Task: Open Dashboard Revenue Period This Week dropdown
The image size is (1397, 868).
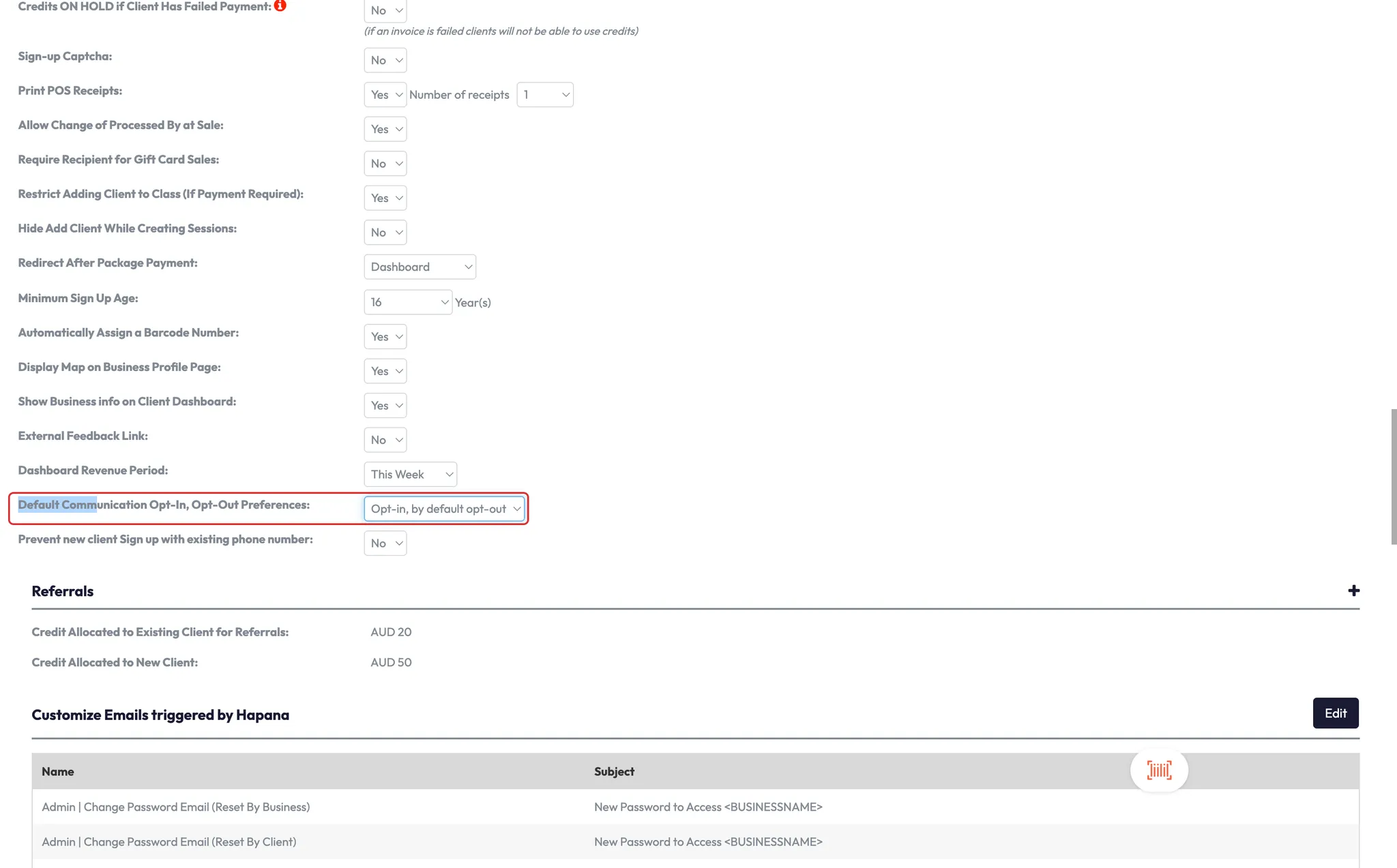Action: click(x=410, y=475)
